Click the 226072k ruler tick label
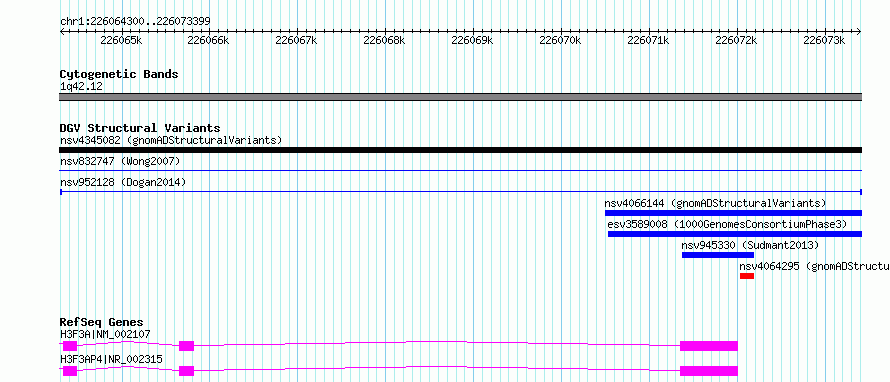890x382 pixels. pyautogui.click(x=737, y=40)
